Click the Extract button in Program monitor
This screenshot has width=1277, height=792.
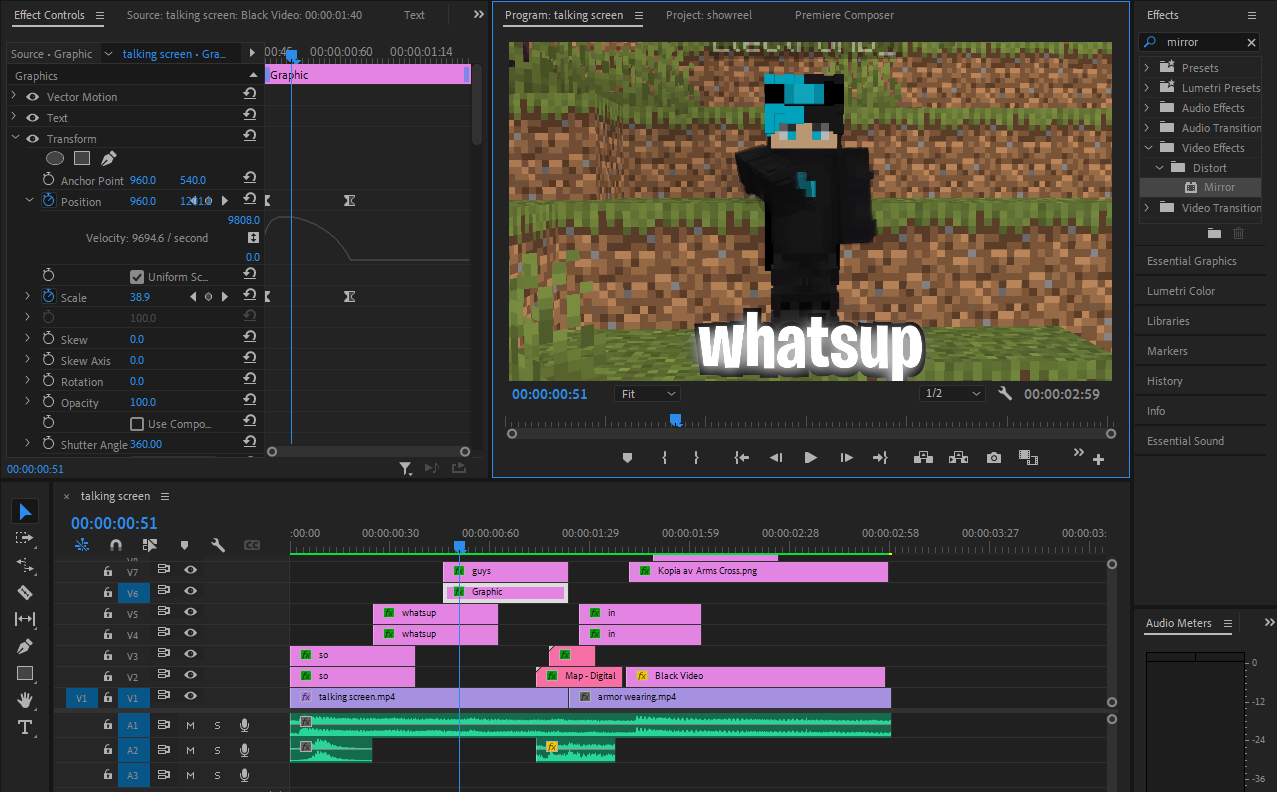point(958,457)
